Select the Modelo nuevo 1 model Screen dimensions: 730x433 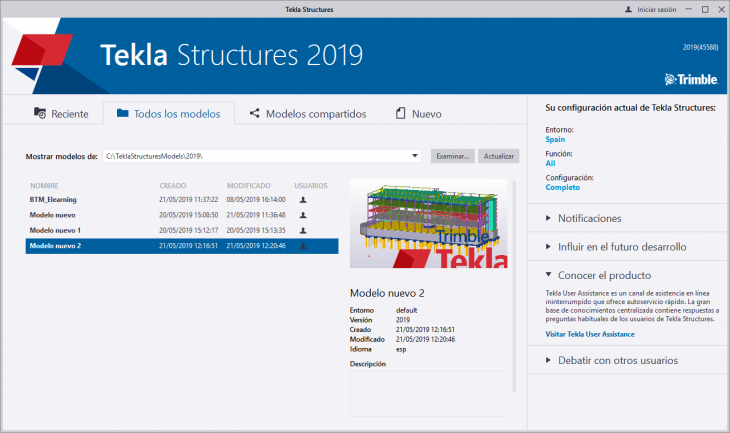pos(182,230)
